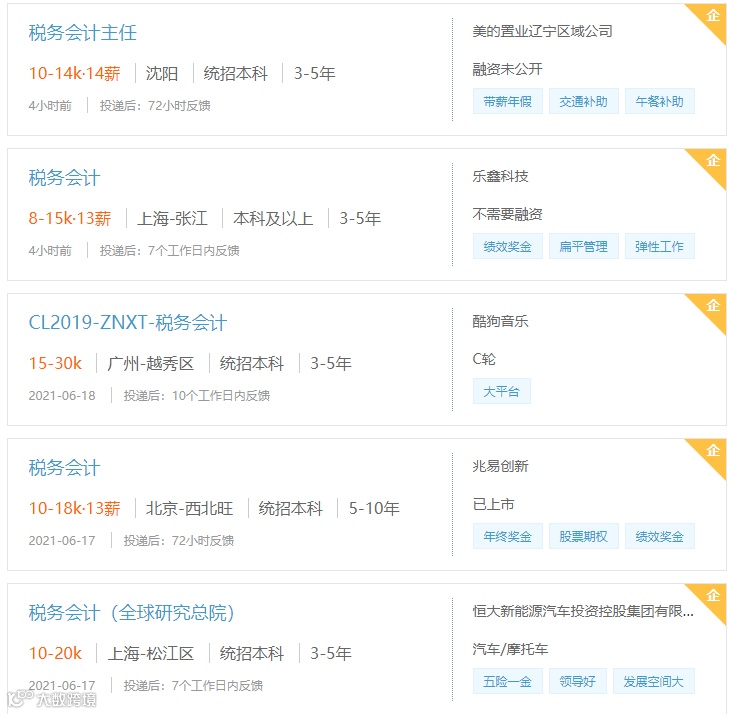This screenshot has height=714, width=729.
Task: Click the 大平台 tag
Action: coord(502,391)
